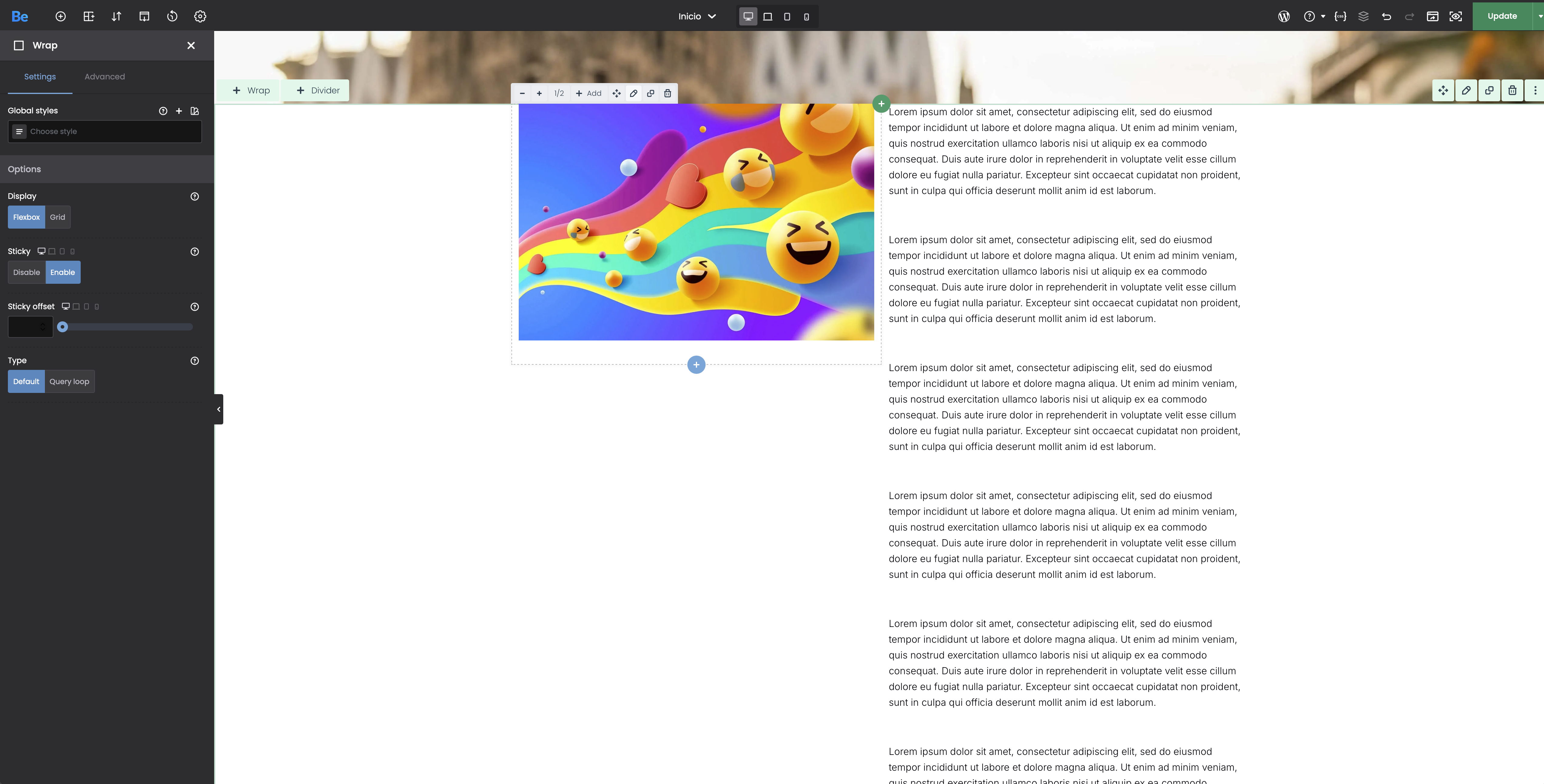Delete the wrap using its trash icon
Screen dimensions: 1544x784
click(x=667, y=93)
